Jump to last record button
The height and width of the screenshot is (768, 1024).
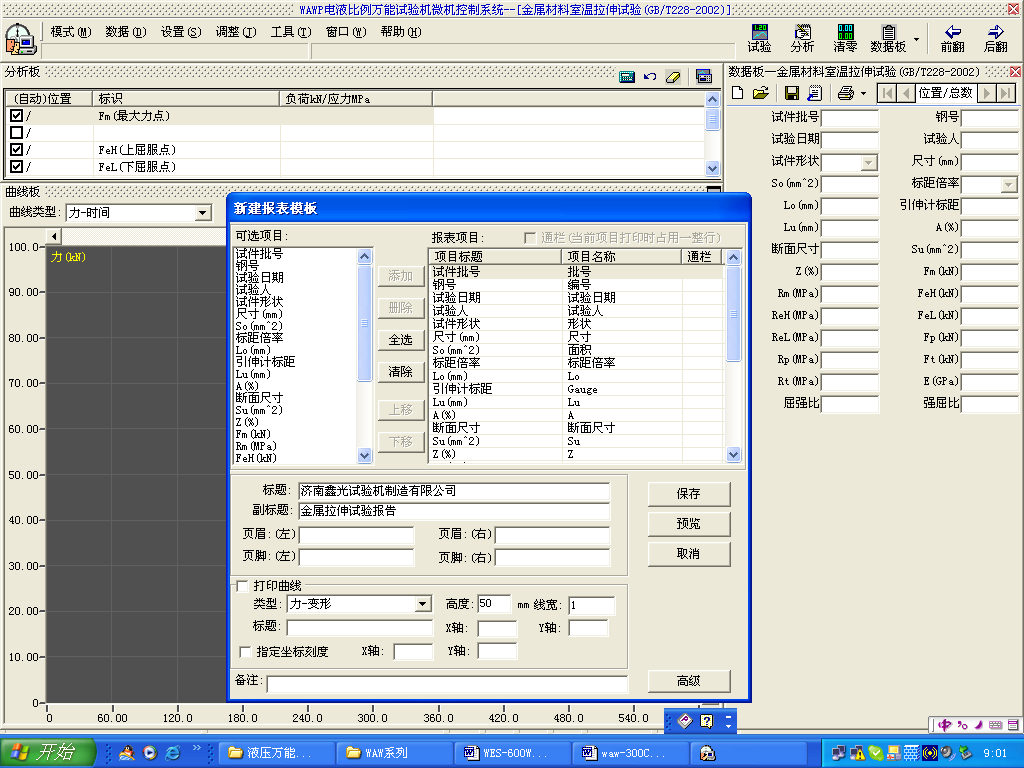[1006, 93]
